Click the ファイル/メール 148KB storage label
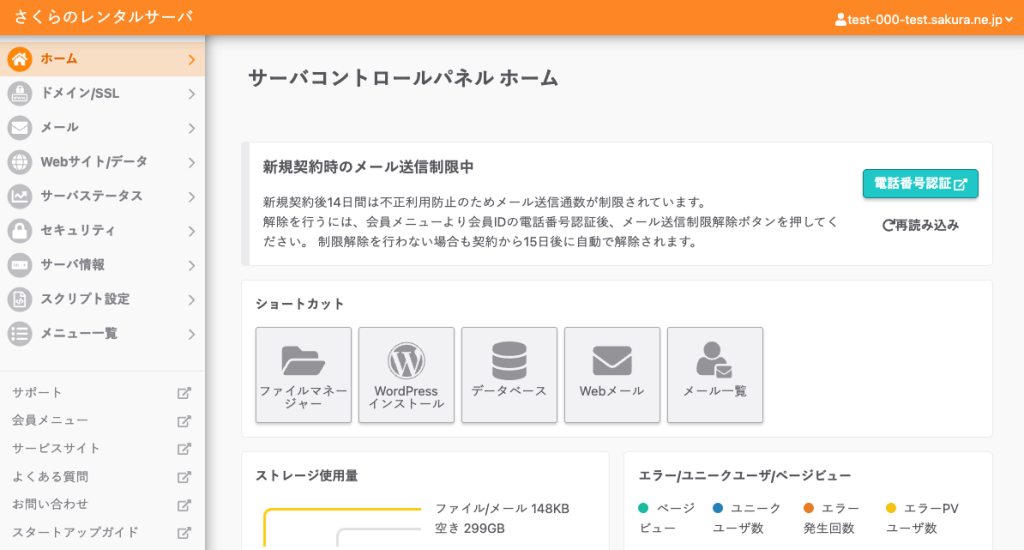This screenshot has height=550, width=1024. [502, 508]
